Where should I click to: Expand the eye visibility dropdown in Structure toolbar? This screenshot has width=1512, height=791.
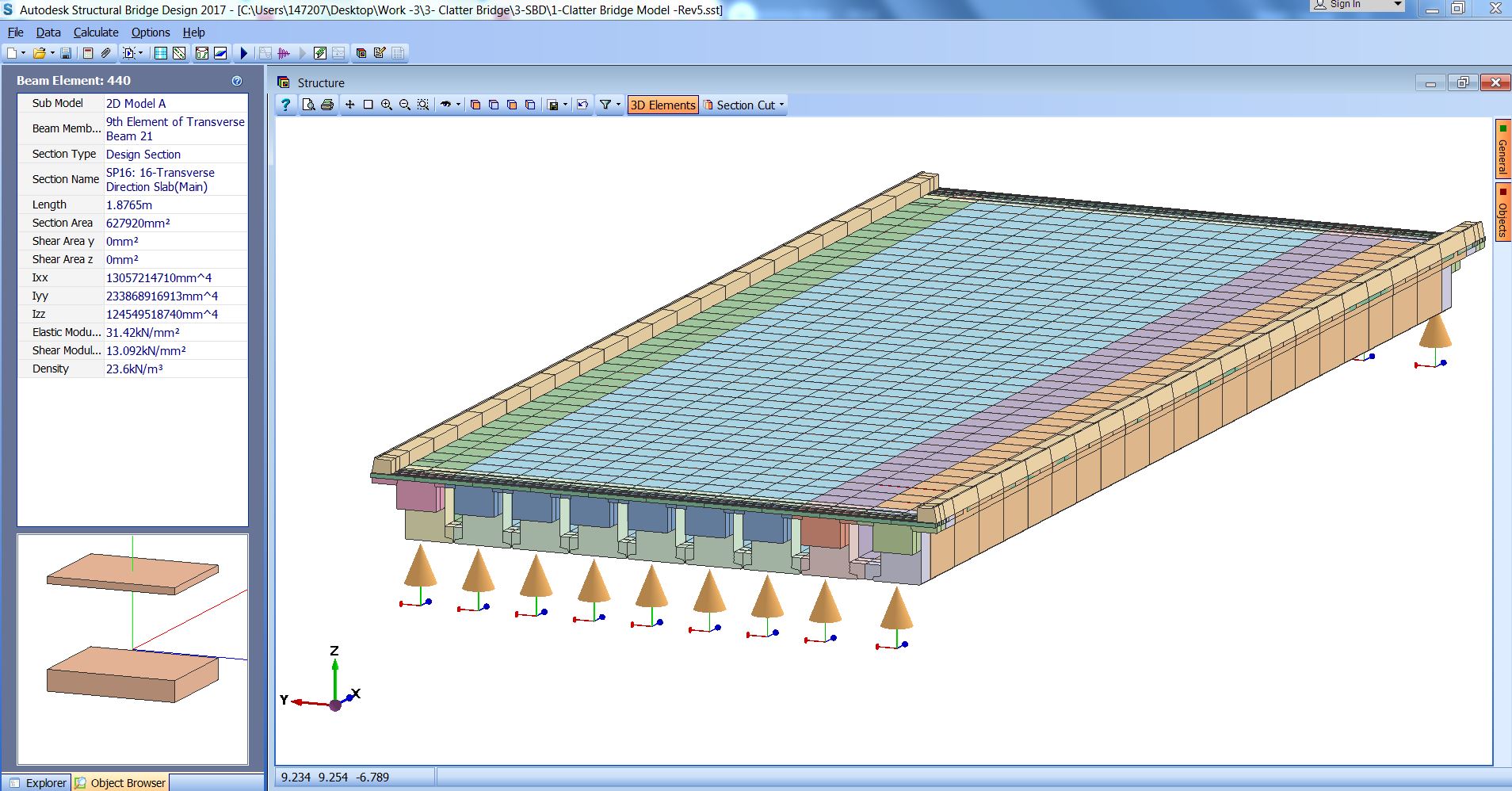pyautogui.click(x=458, y=104)
